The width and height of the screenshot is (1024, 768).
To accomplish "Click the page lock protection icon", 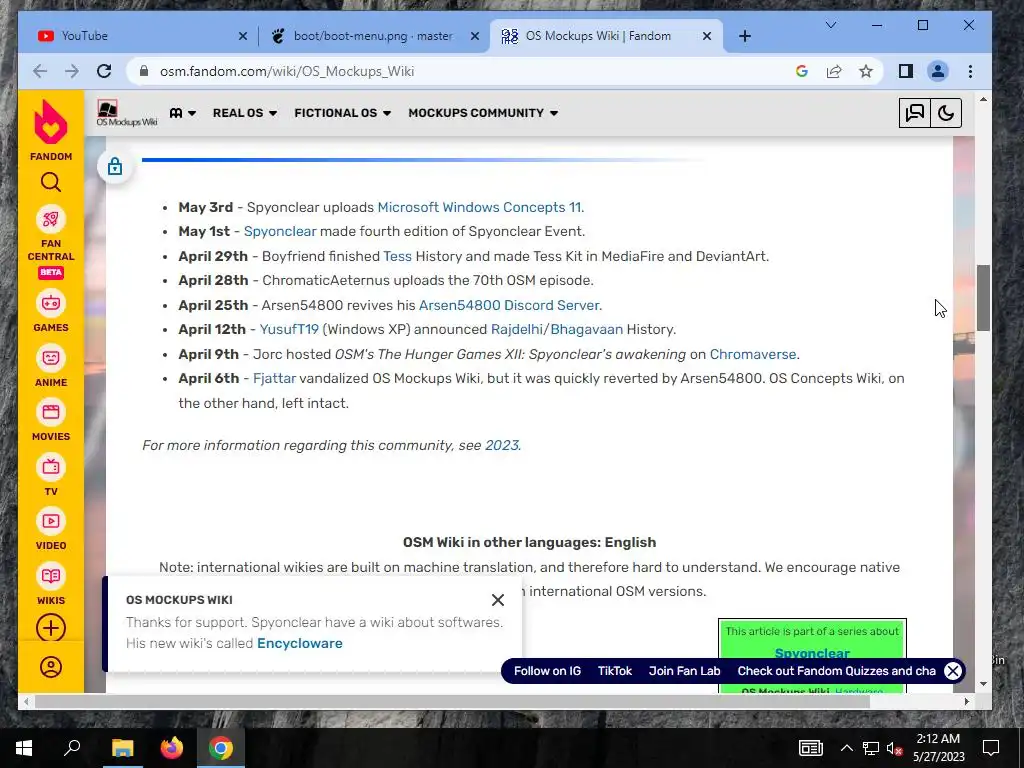I will click(x=115, y=166).
